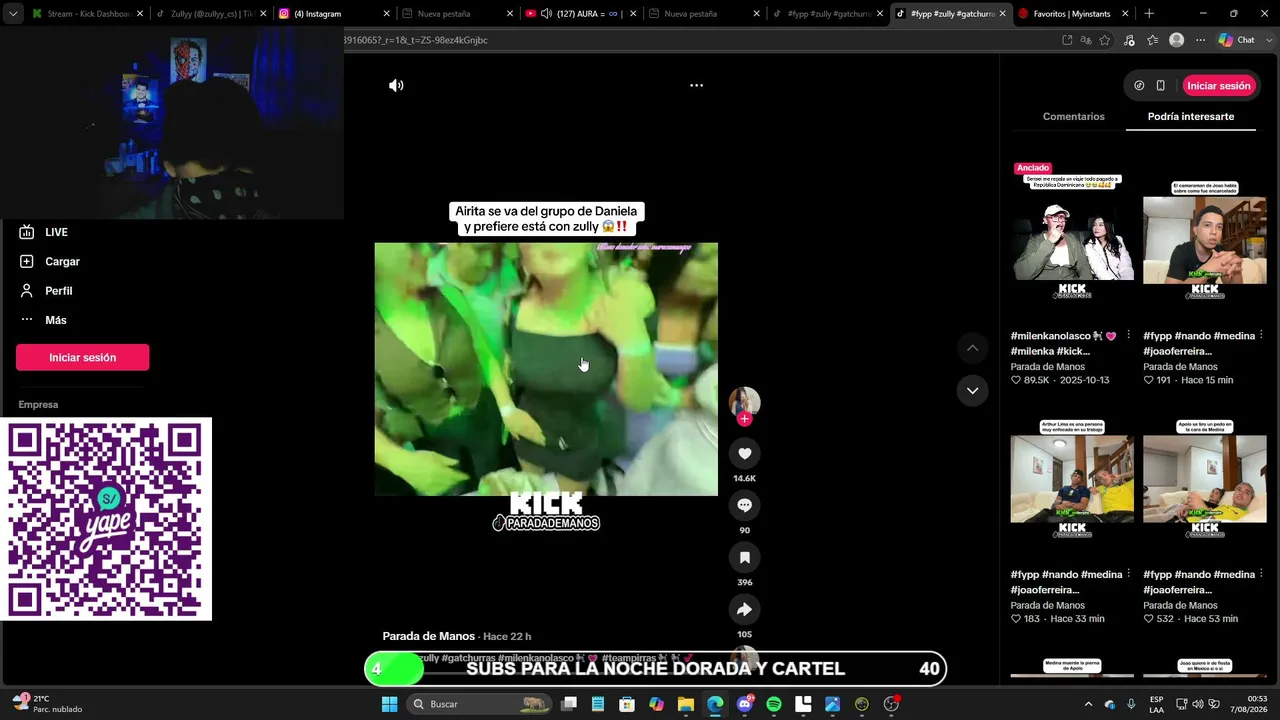Click the taskbar Buscar search box
This screenshot has width=1280, height=720.
pyautogui.click(x=479, y=704)
